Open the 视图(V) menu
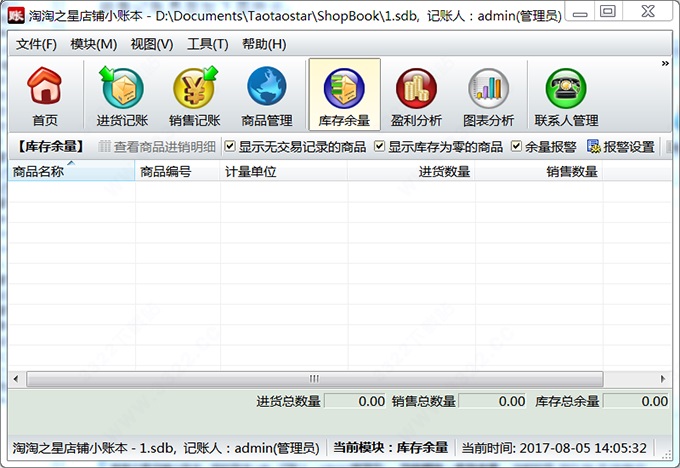The height and width of the screenshot is (468, 680). [x=151, y=44]
